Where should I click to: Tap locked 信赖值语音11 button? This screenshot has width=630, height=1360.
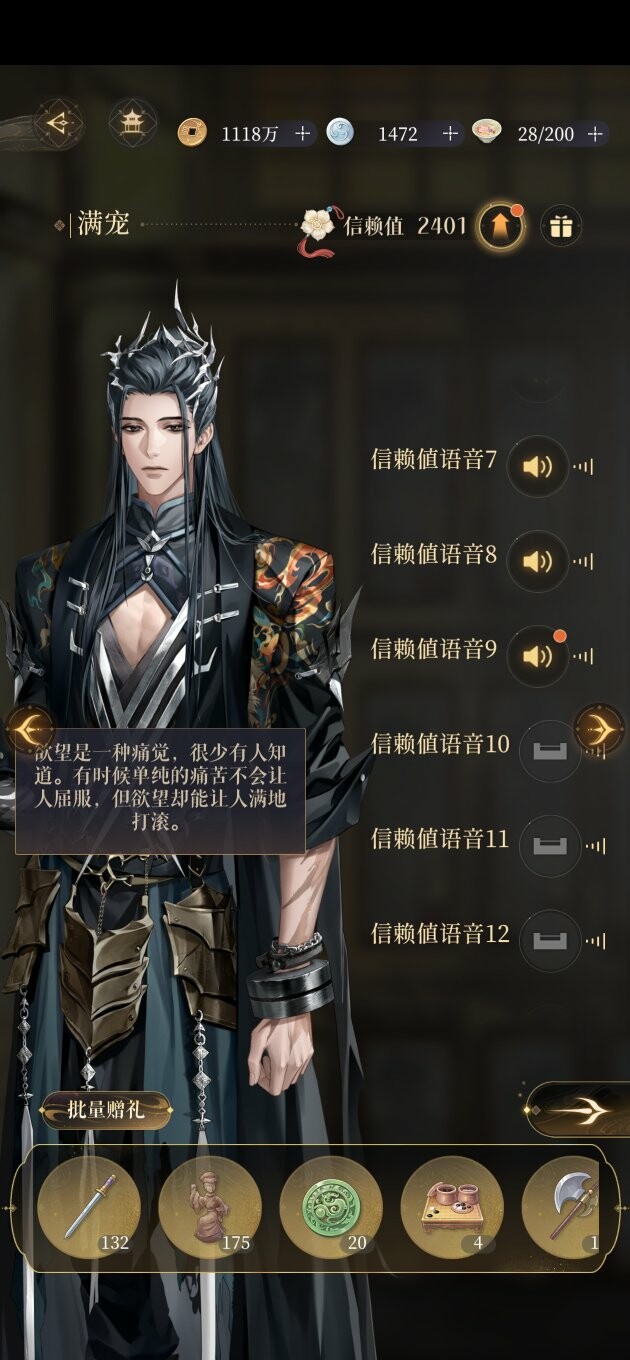pos(550,846)
